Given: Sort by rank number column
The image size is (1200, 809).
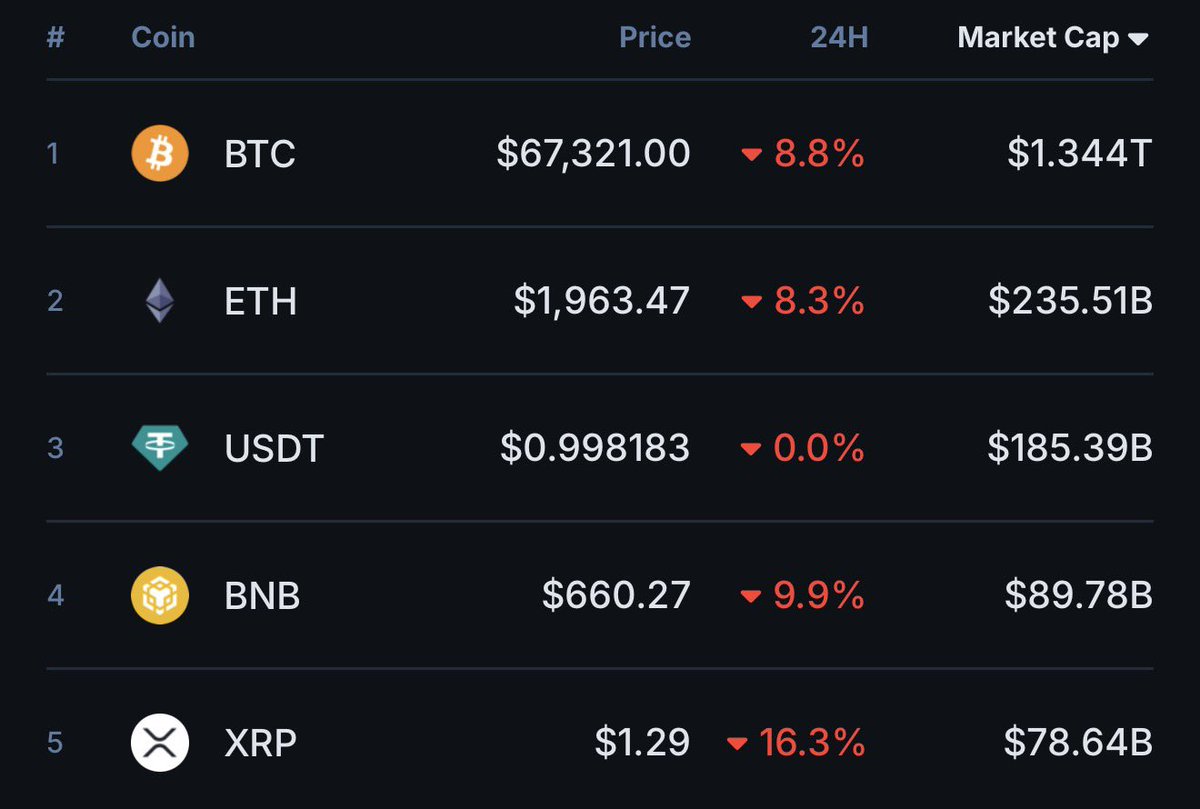Looking at the screenshot, I should click(x=55, y=38).
